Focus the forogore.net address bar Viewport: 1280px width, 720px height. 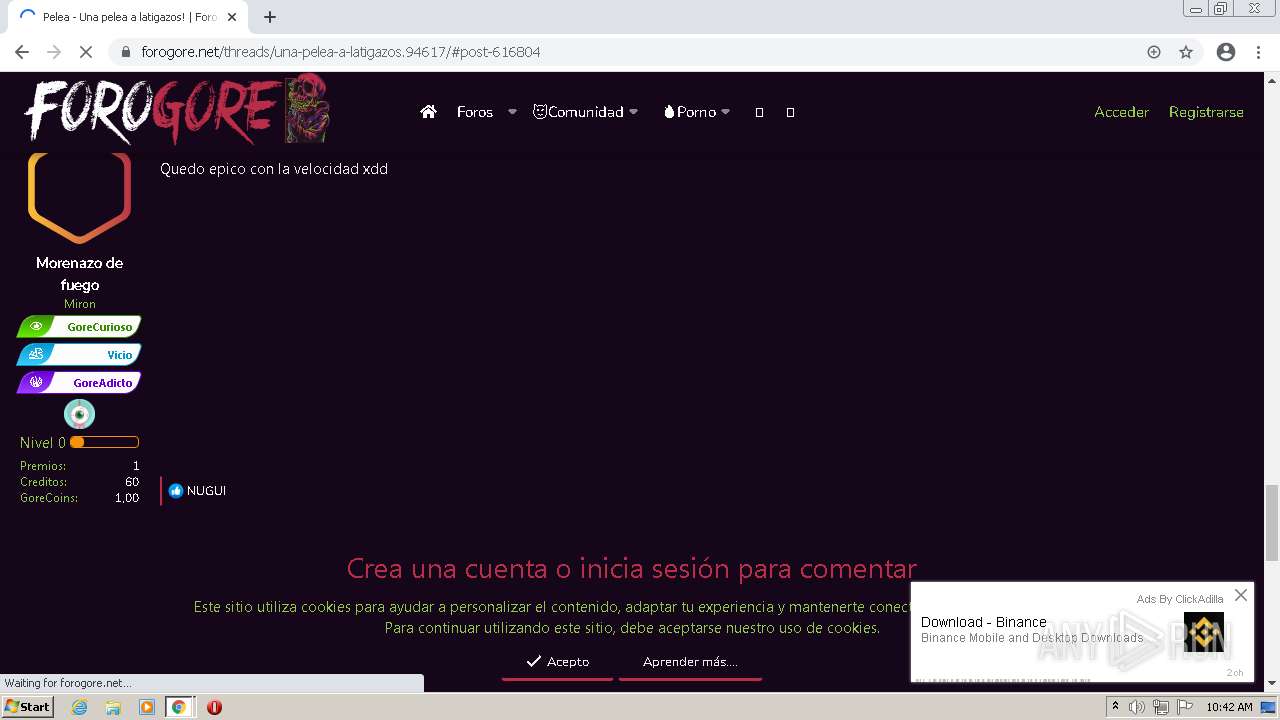pos(640,52)
